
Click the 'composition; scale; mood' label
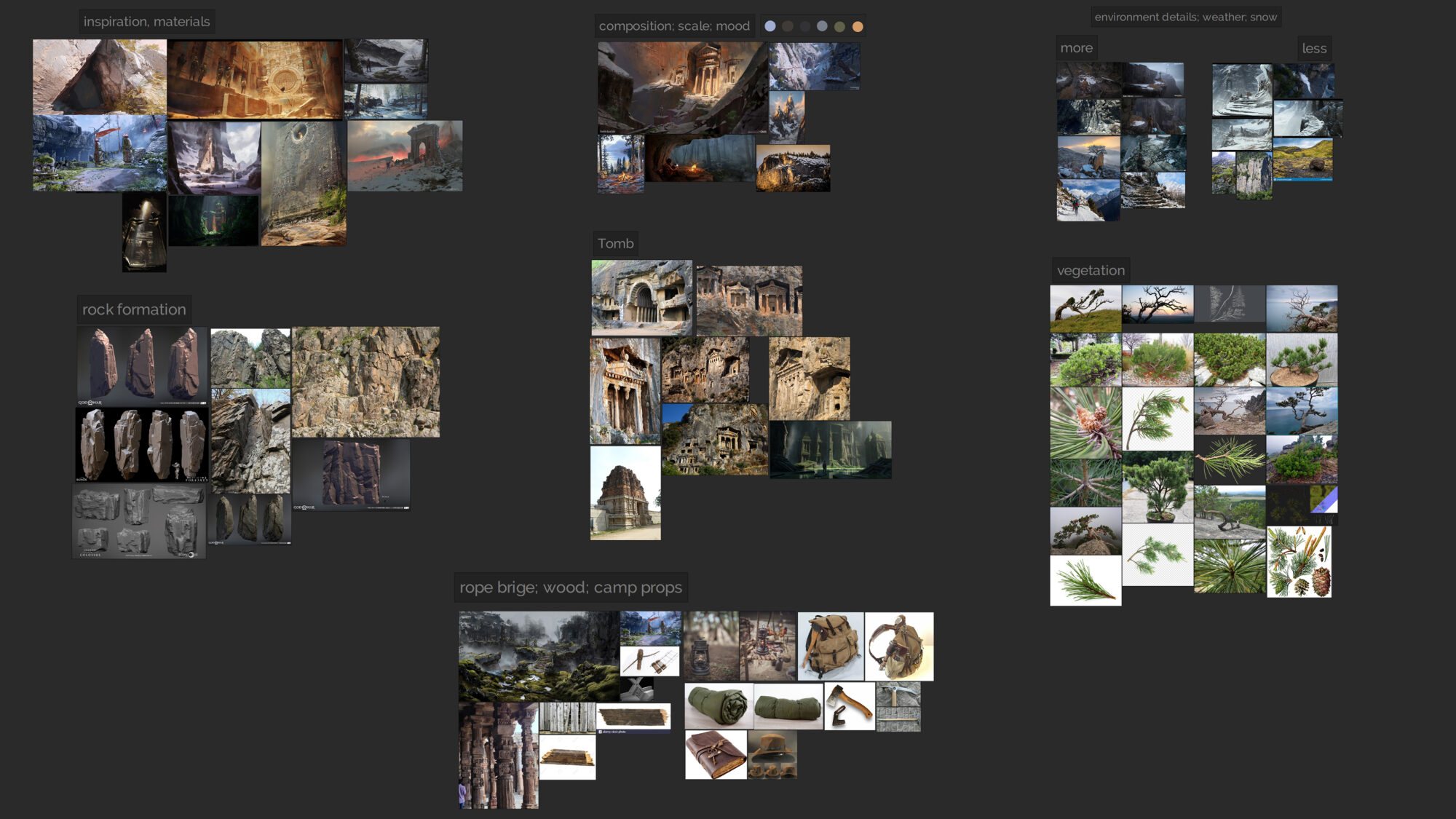tap(674, 26)
